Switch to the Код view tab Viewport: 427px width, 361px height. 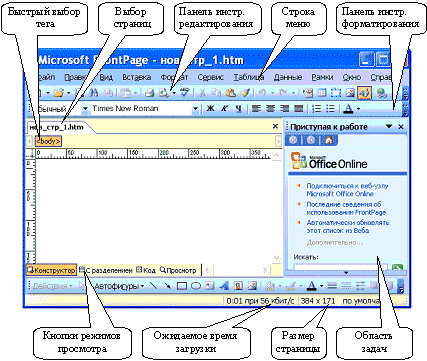[146, 270]
